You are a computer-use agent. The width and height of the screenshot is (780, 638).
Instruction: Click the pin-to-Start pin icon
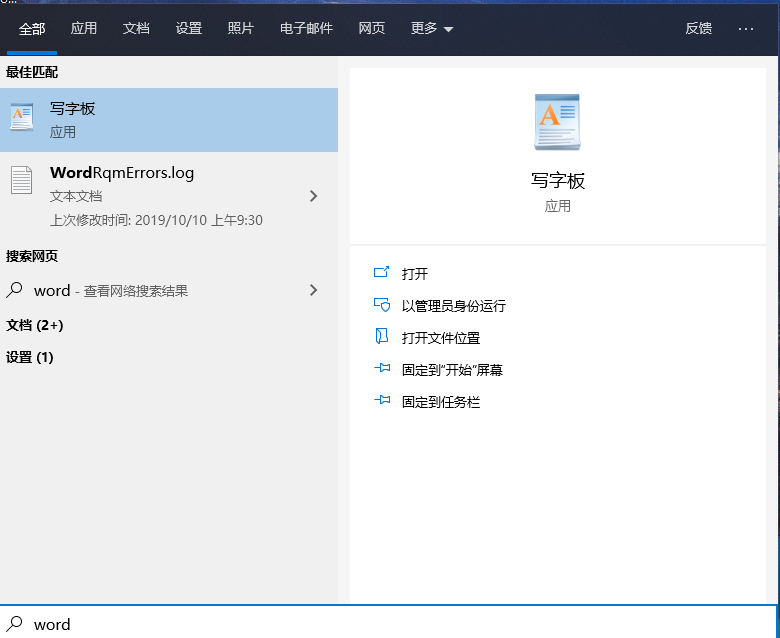click(382, 368)
